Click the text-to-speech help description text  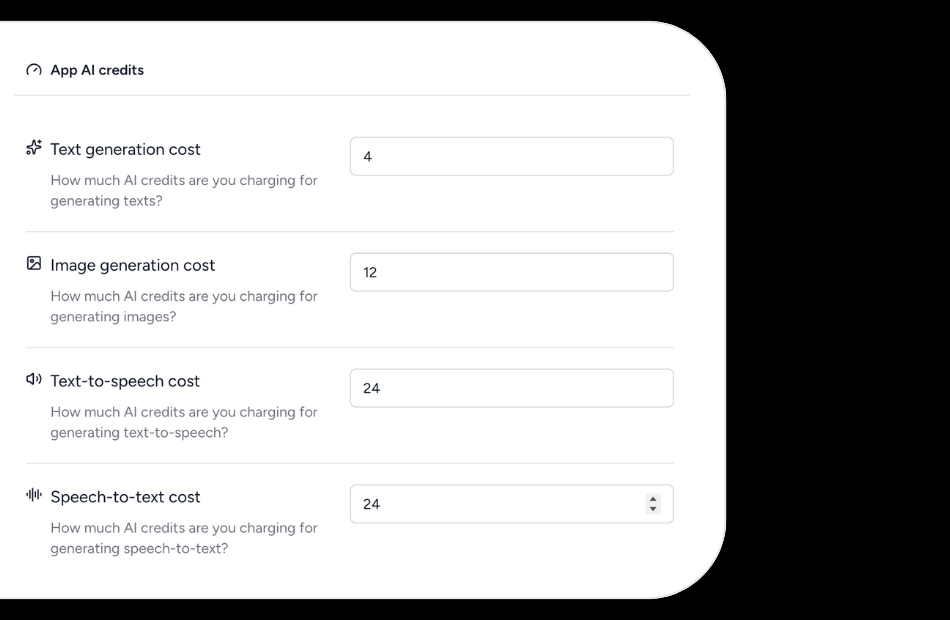tap(183, 422)
